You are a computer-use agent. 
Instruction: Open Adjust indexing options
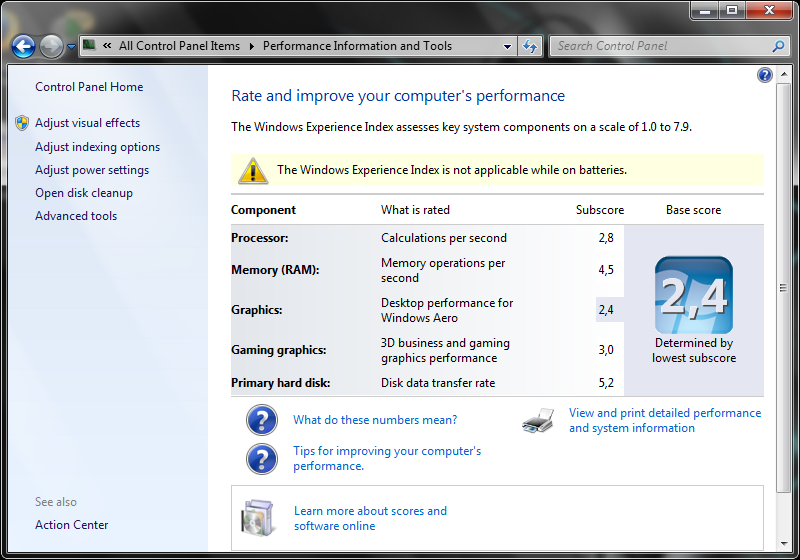click(97, 147)
